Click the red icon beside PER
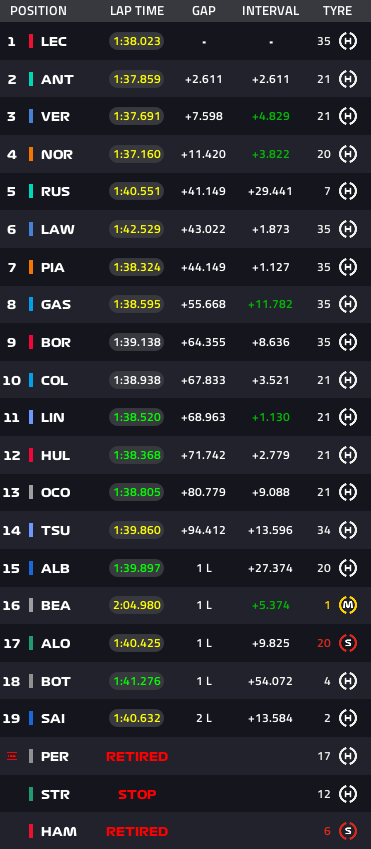 [x=12, y=756]
